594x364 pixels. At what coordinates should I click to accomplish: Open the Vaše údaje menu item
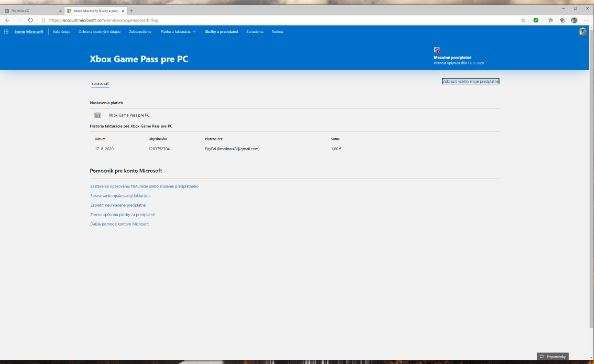[61, 32]
